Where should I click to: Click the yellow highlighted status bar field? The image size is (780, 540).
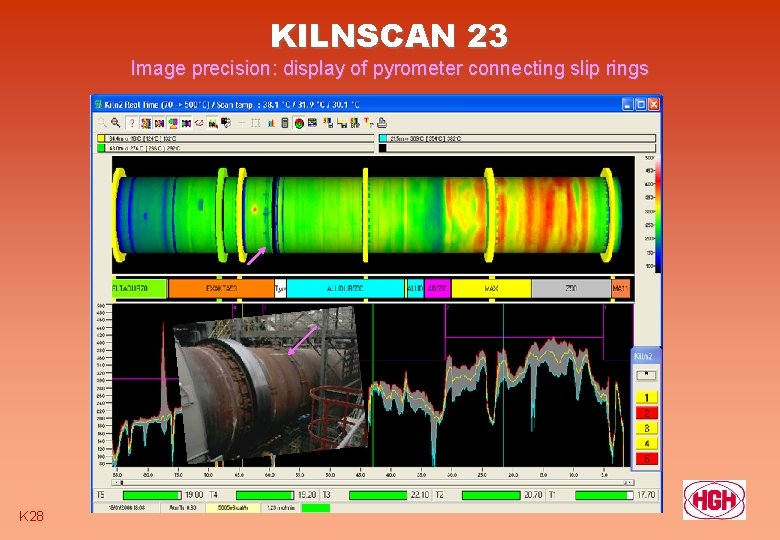[x=233, y=508]
